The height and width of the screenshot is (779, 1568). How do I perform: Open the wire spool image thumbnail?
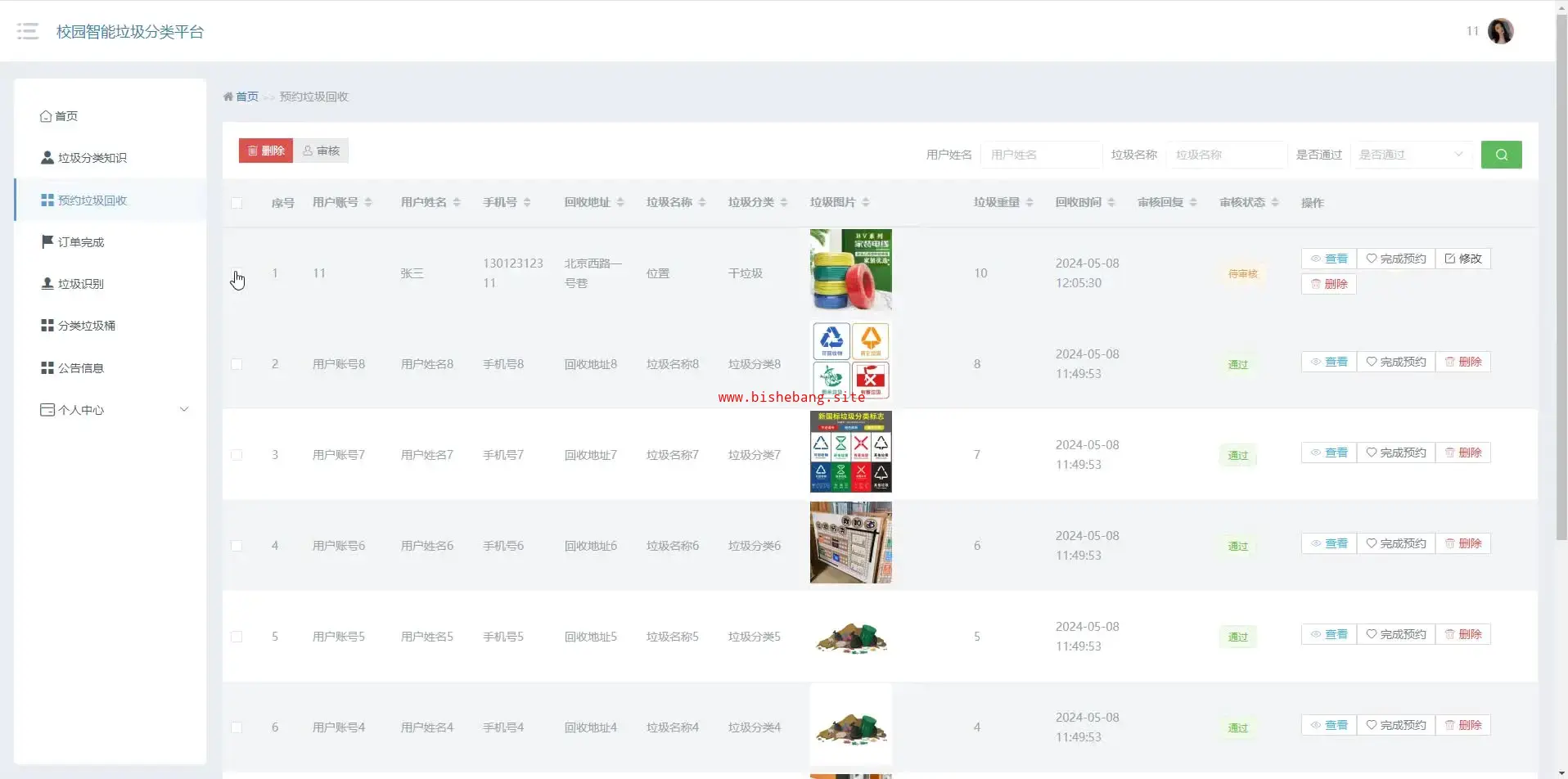click(x=851, y=269)
